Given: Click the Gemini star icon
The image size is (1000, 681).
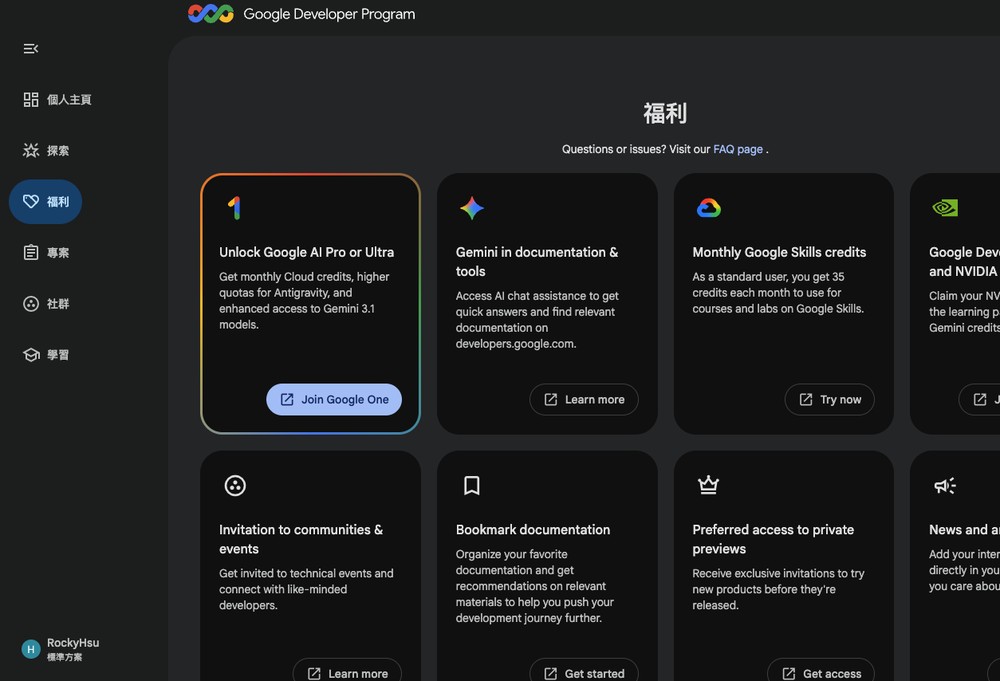Looking at the screenshot, I should point(472,208).
